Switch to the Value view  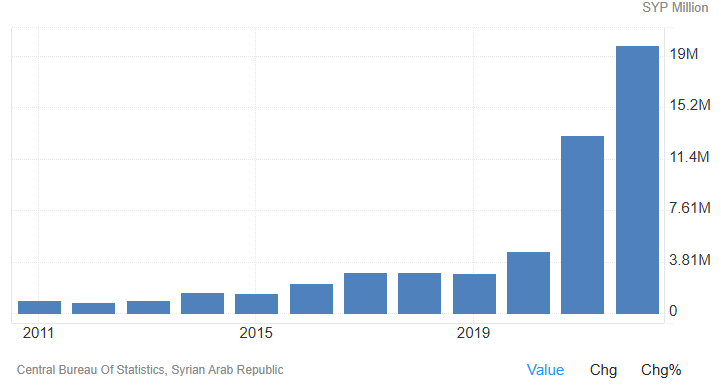[545, 370]
